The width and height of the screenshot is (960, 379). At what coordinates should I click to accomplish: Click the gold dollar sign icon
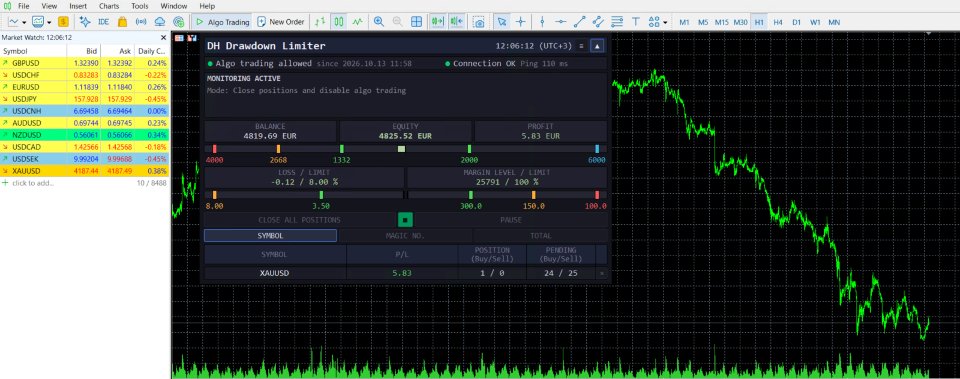[x=64, y=22]
